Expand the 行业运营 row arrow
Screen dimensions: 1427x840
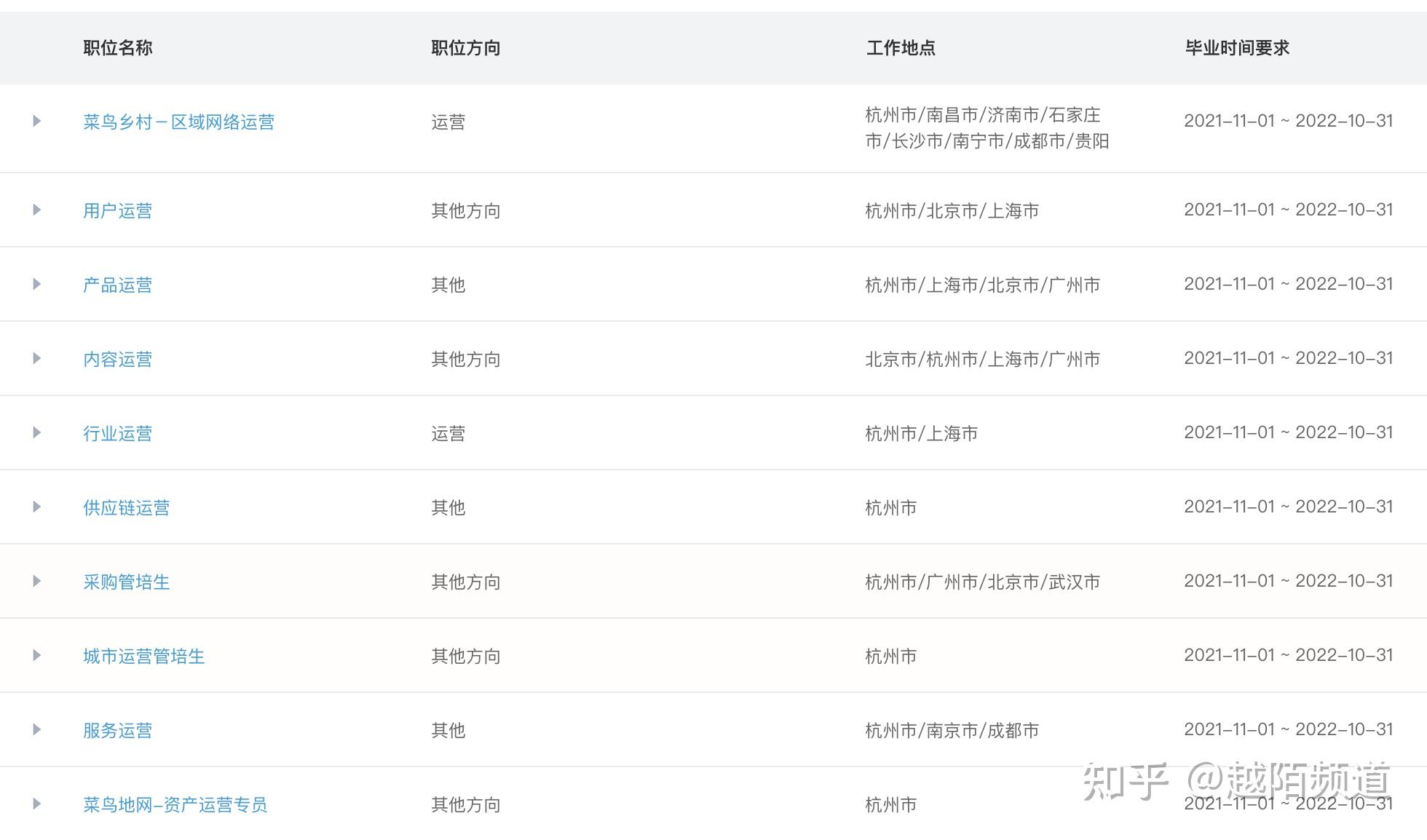tap(36, 433)
